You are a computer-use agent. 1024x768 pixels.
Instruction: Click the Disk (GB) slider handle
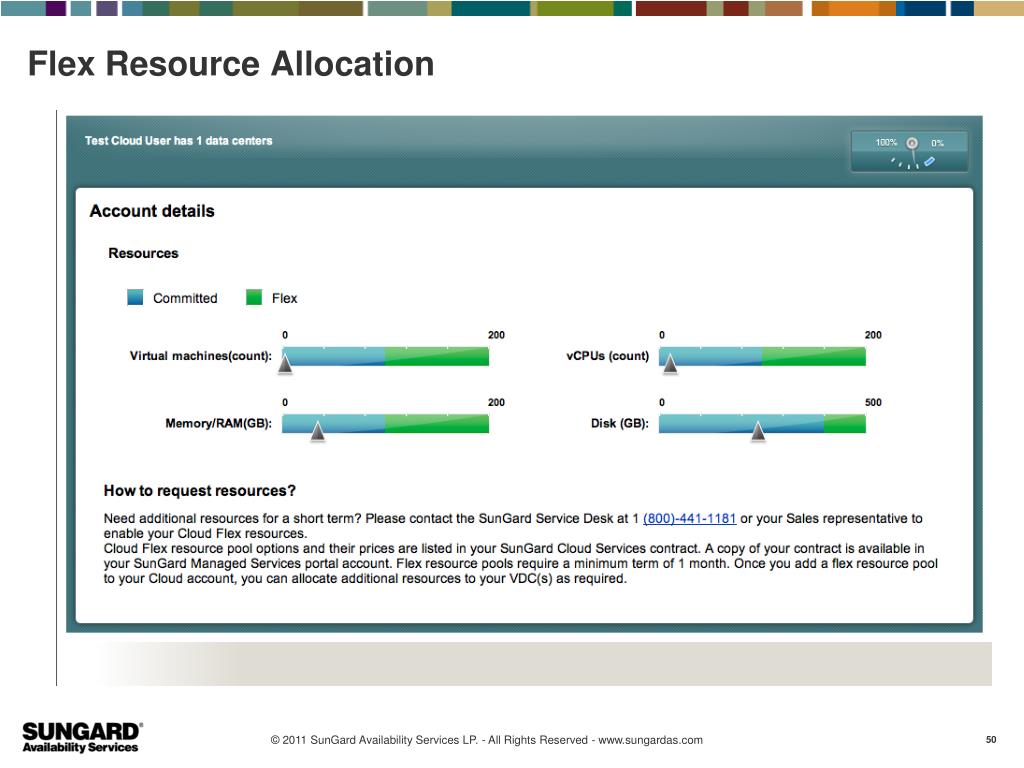[758, 430]
